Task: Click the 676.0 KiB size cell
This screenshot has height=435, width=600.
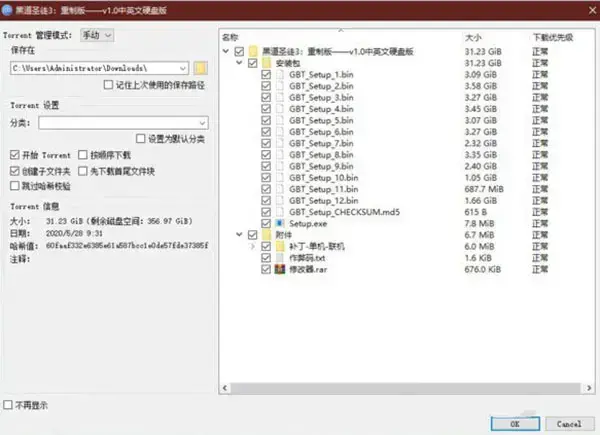Action: pyautogui.click(x=483, y=269)
